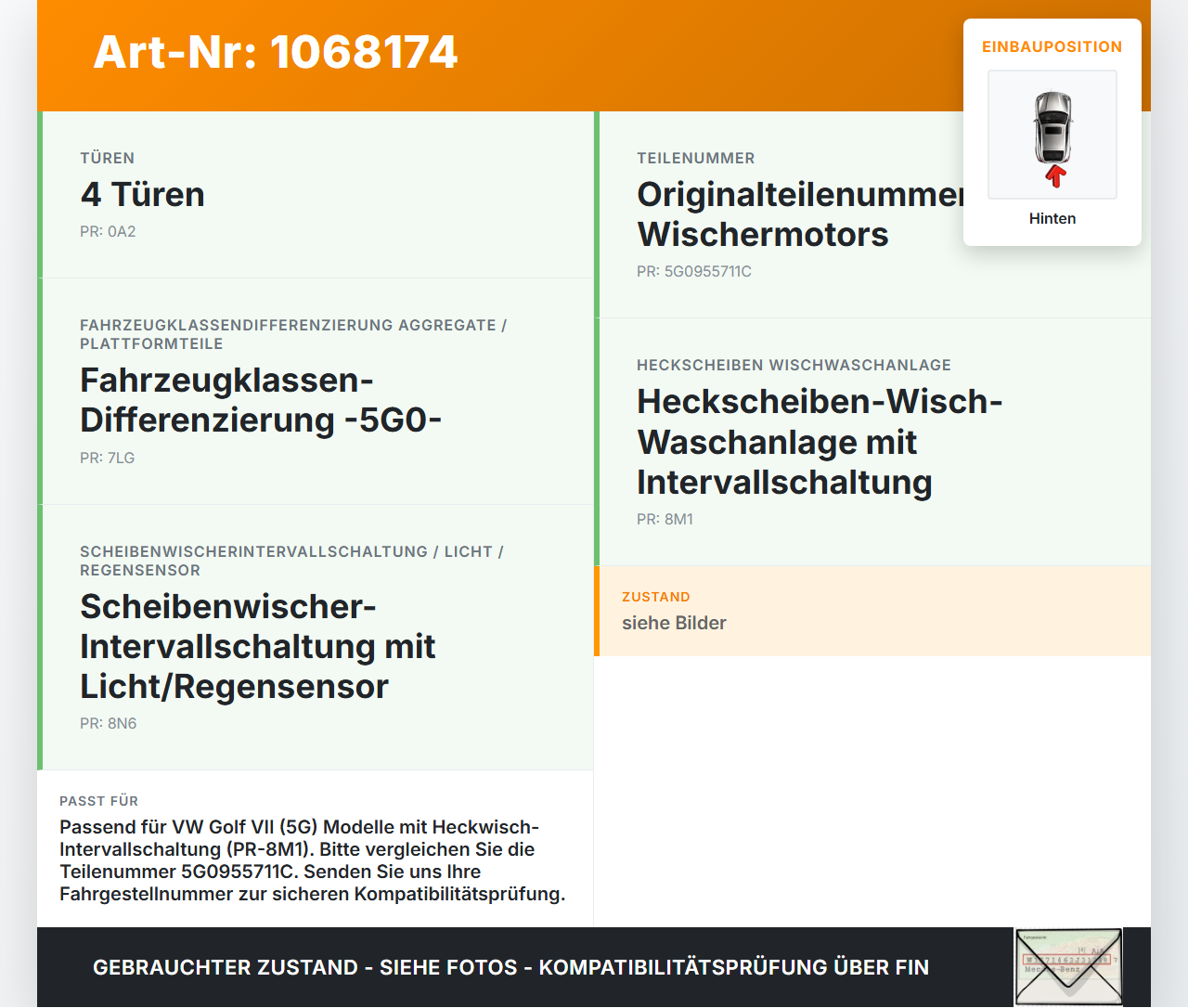Click the 'Passend für VW Golf VII' description
1188x1008 pixels.
click(x=313, y=860)
